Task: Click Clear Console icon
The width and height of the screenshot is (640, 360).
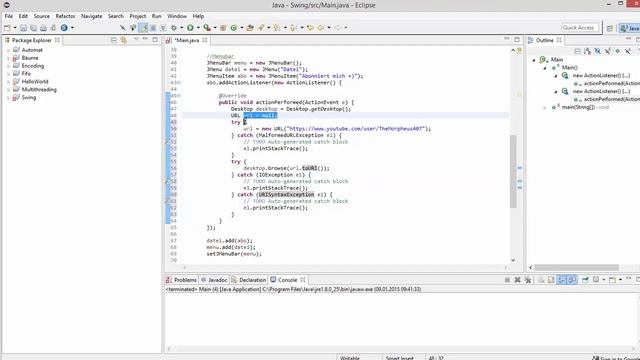Action: point(541,280)
